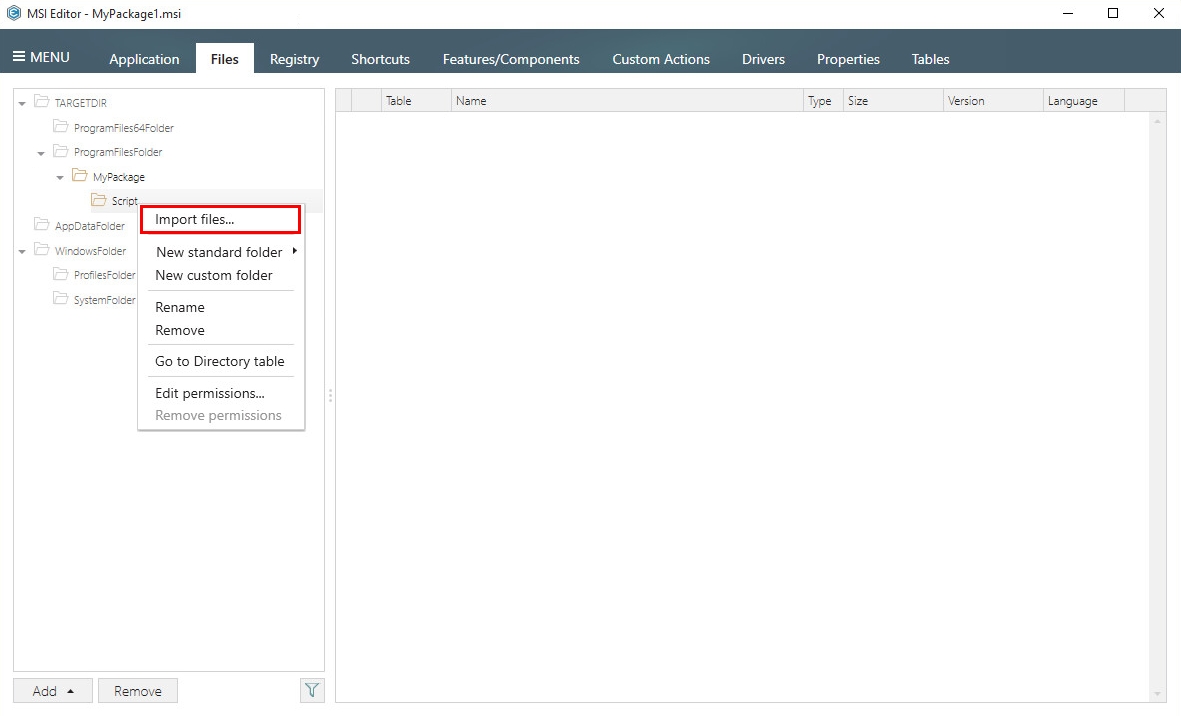Click the SystemFolder folder icon
Image resolution: width=1181 pixels, height=716 pixels.
(x=60, y=299)
